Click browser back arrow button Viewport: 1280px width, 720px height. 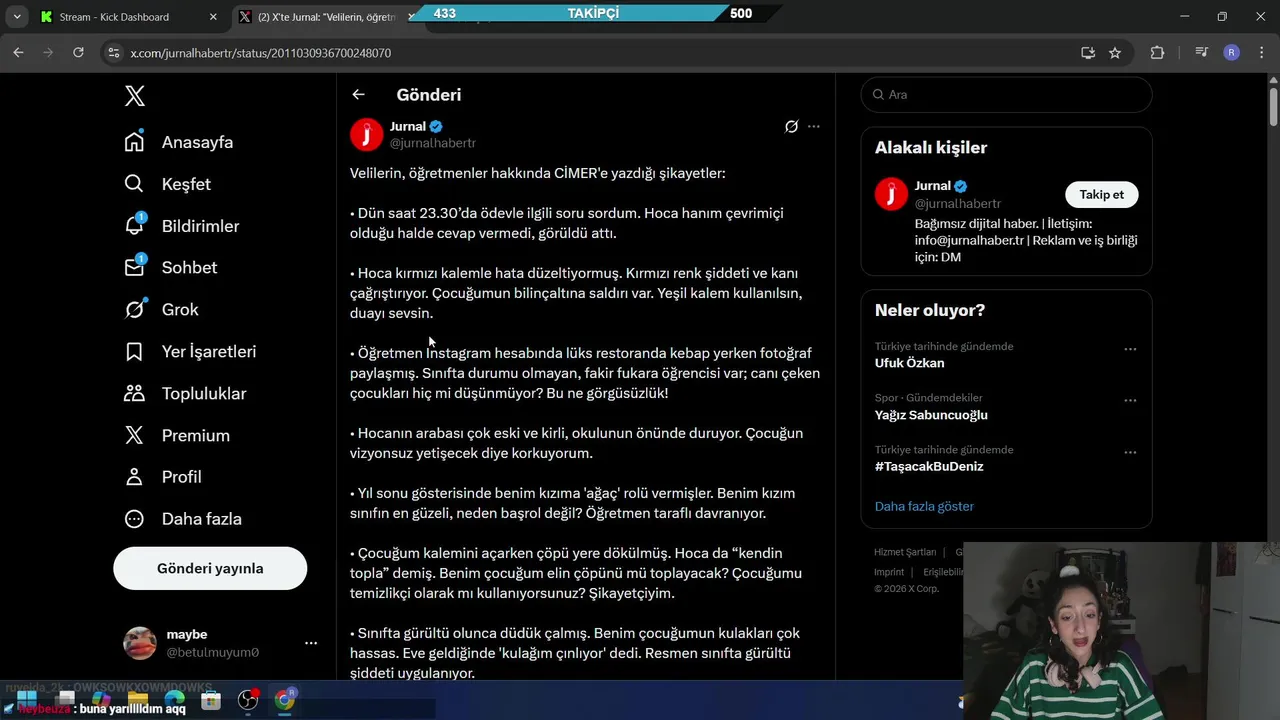pos(18,53)
